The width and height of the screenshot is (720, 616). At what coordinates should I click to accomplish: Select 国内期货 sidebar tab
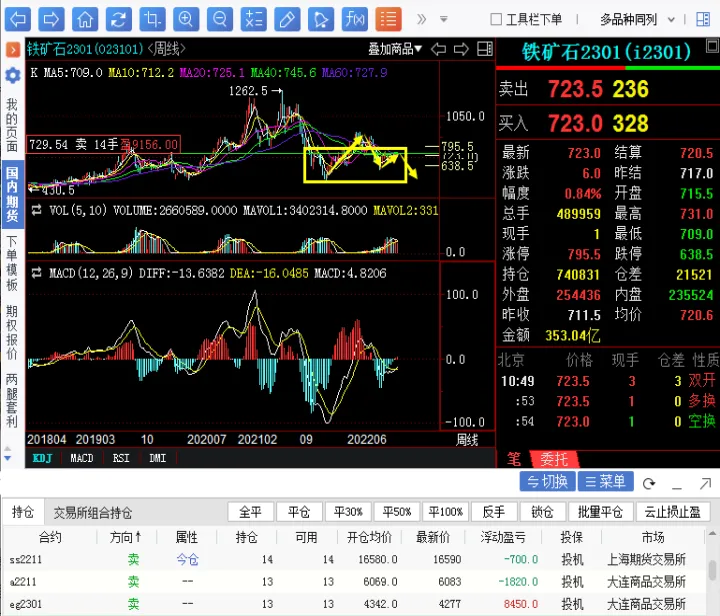(12, 194)
